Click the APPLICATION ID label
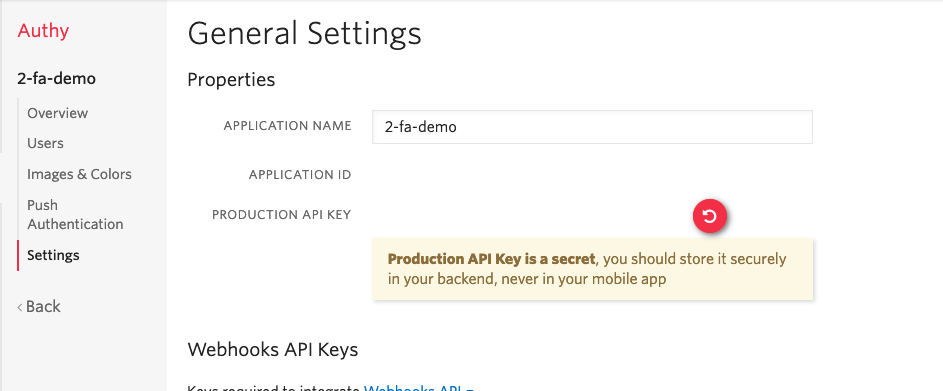 coord(300,175)
